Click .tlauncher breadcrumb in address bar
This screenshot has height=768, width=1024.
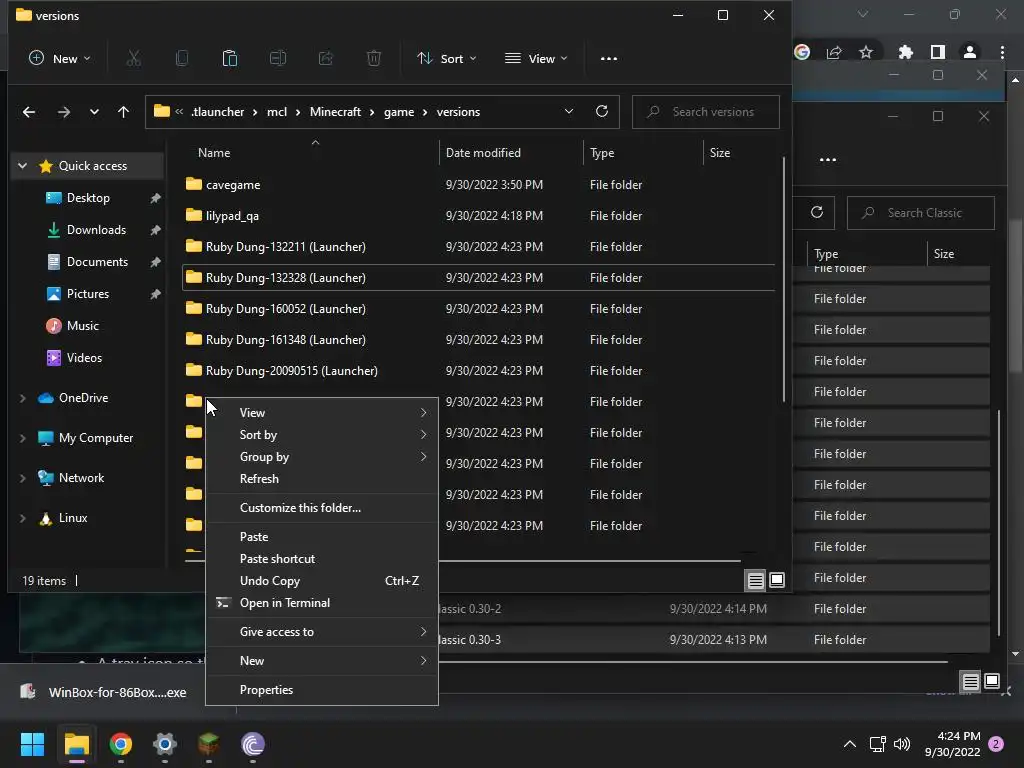point(217,112)
